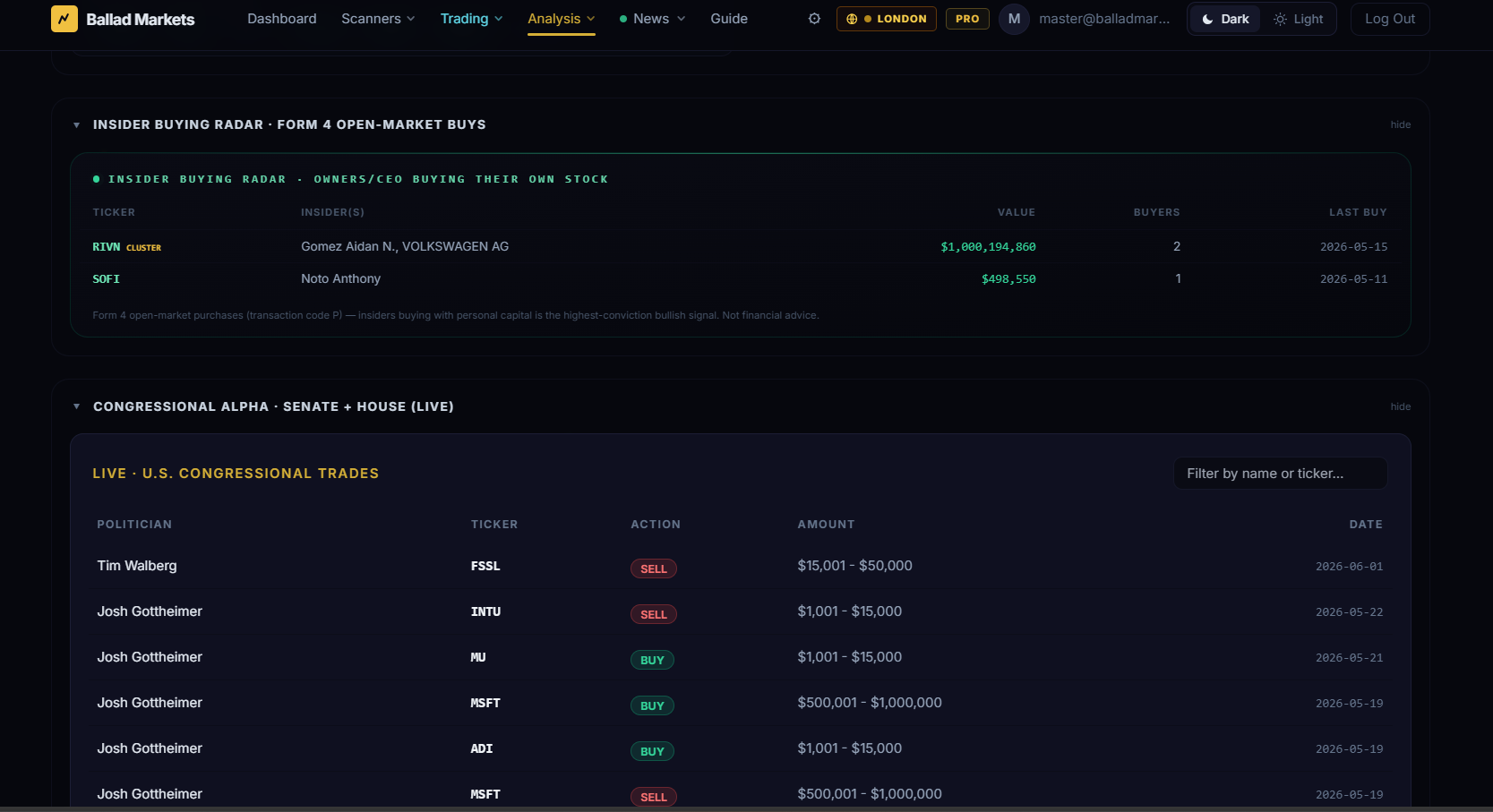1493x812 pixels.
Task: Click the LONDON session badge
Action: click(x=887, y=19)
